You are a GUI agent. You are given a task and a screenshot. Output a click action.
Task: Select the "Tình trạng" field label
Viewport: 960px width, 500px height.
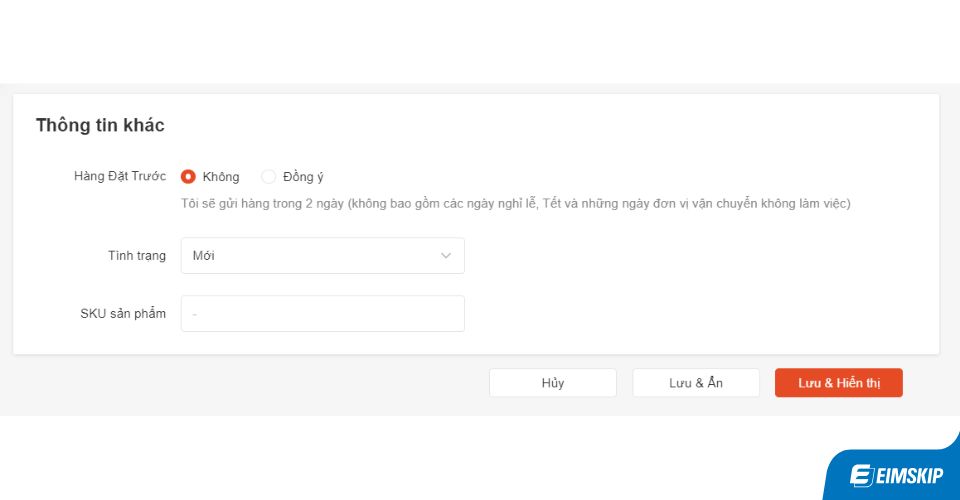pos(137,256)
